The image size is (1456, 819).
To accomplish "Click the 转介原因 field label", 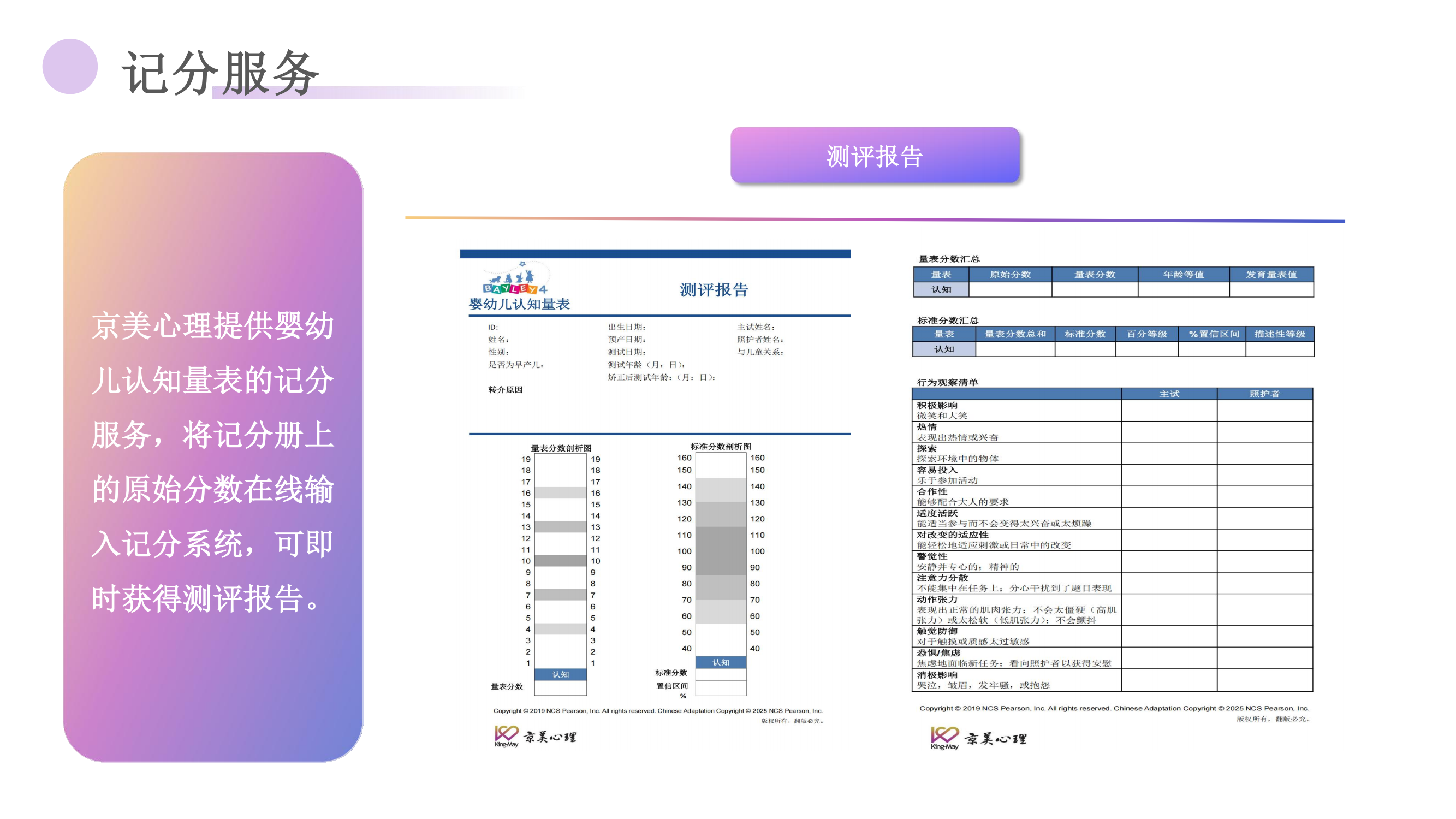I will [x=506, y=389].
